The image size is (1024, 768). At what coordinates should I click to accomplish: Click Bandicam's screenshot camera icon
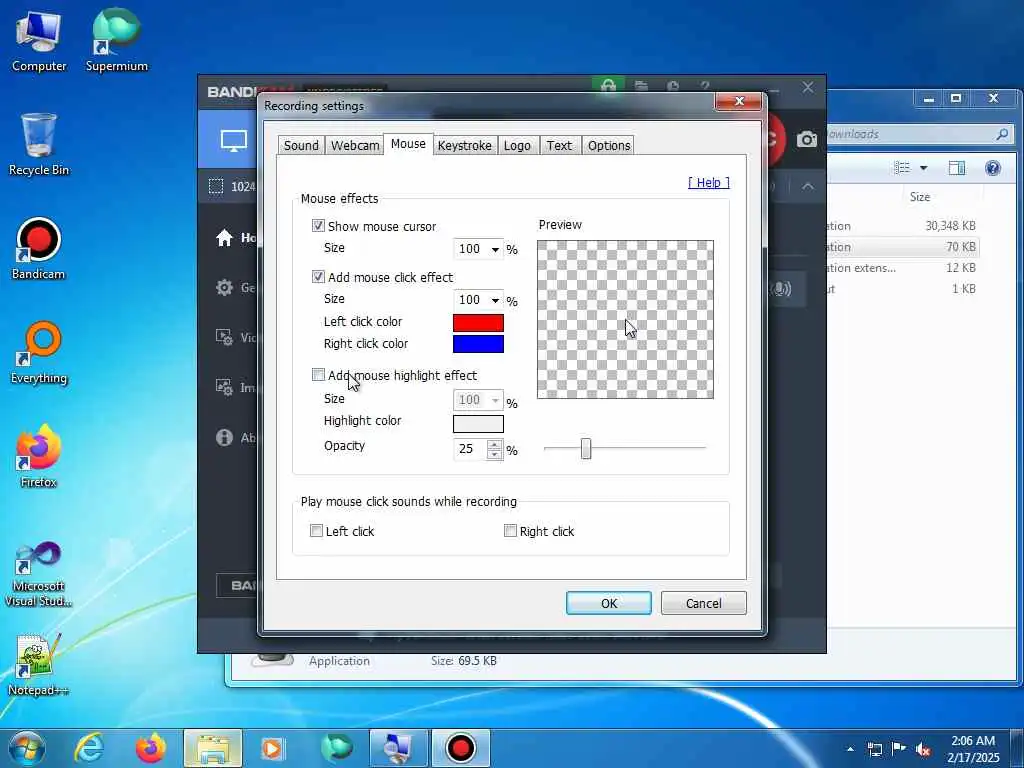pos(807,139)
